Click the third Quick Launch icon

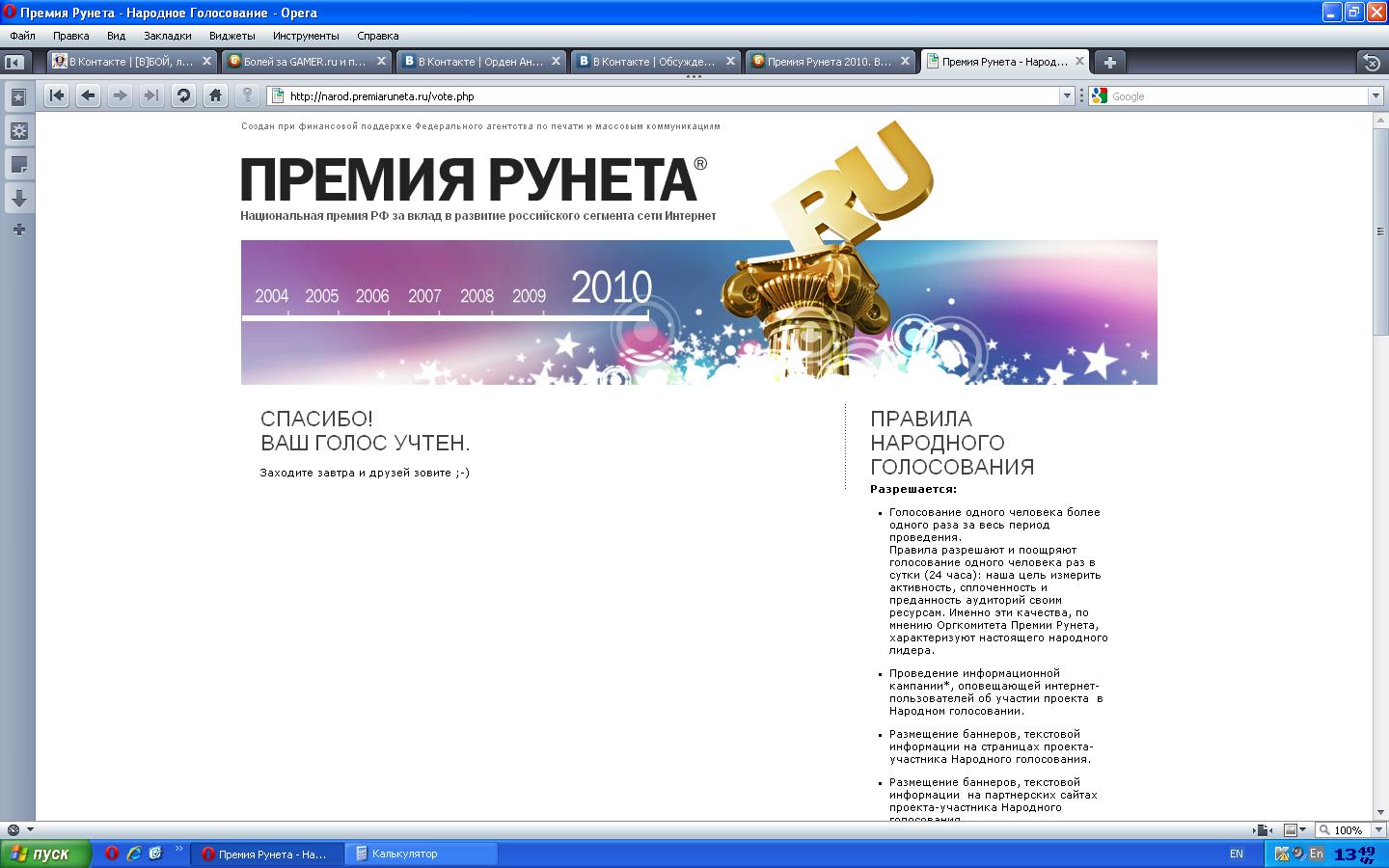tap(156, 854)
